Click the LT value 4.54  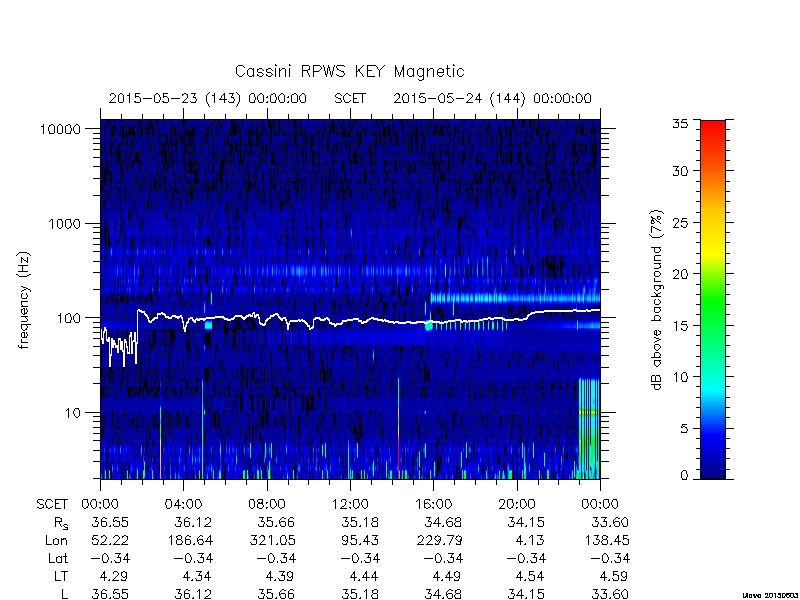point(531,576)
